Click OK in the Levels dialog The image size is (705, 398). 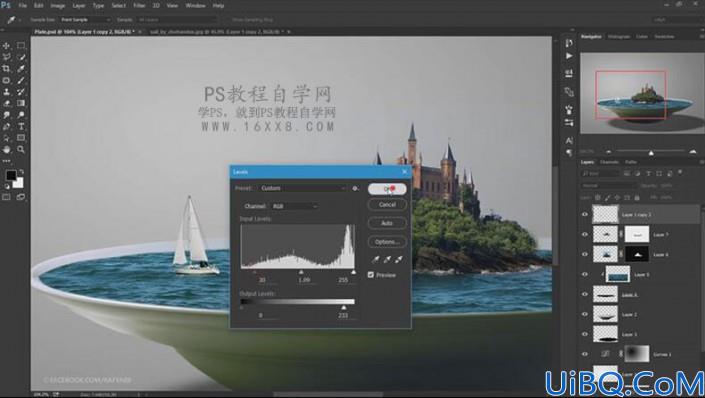[387, 189]
